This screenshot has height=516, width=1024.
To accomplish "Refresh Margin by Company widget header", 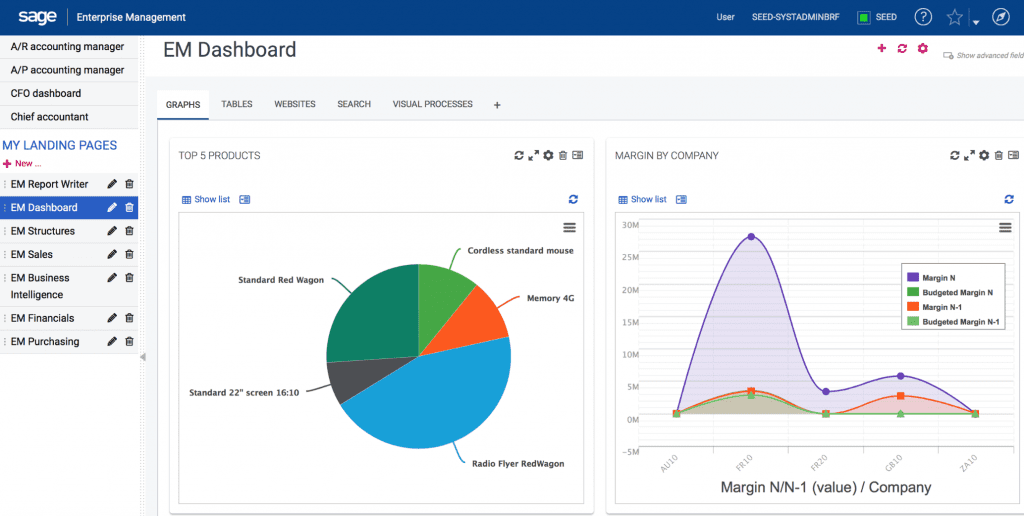I will [x=955, y=155].
